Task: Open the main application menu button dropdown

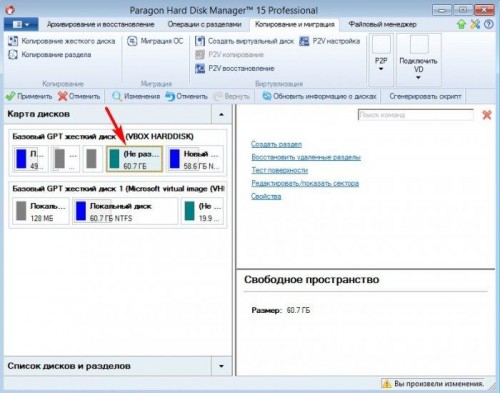Action: pos(21,25)
